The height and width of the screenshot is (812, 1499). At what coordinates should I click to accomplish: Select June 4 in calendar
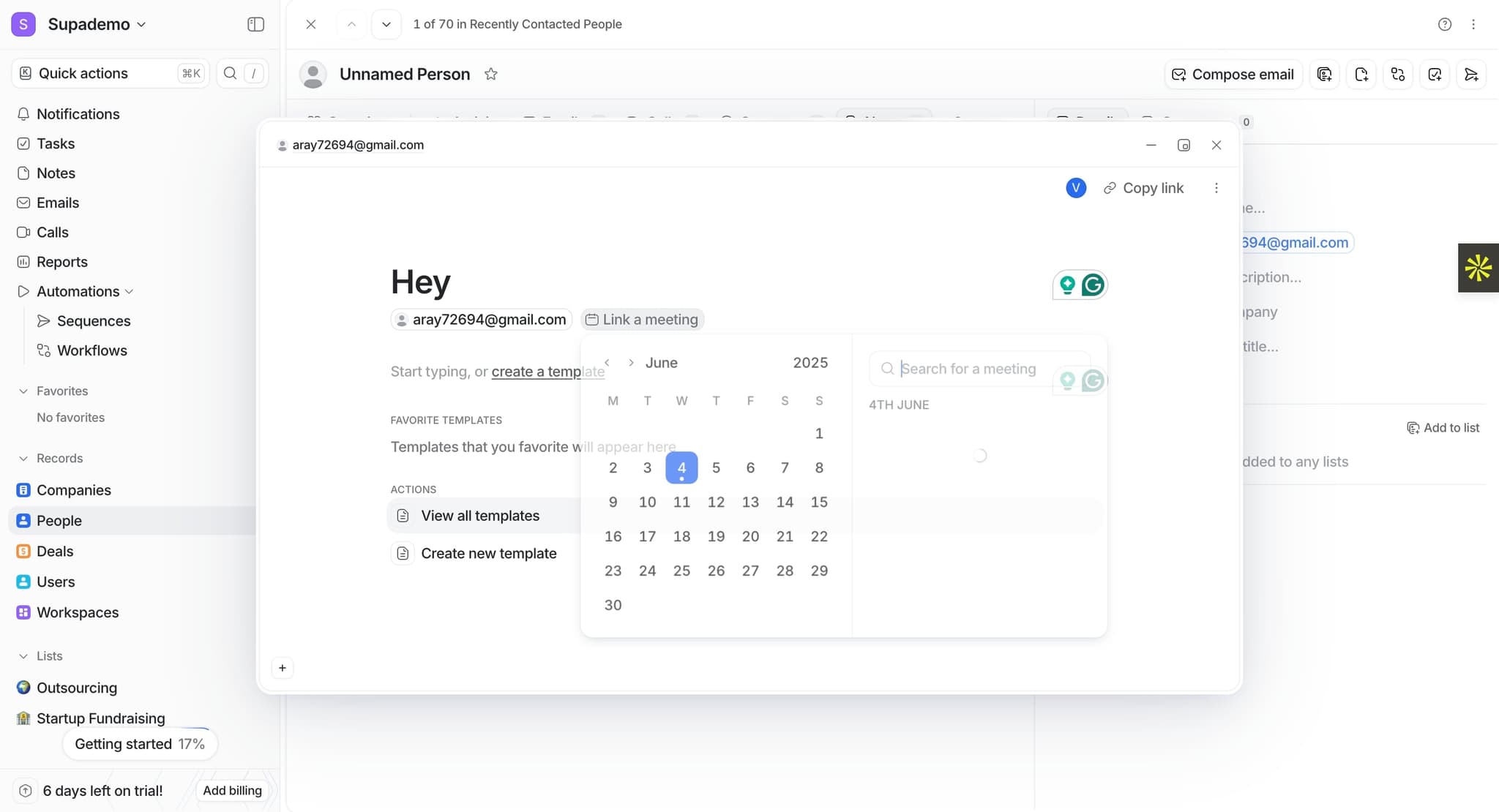[681, 468]
